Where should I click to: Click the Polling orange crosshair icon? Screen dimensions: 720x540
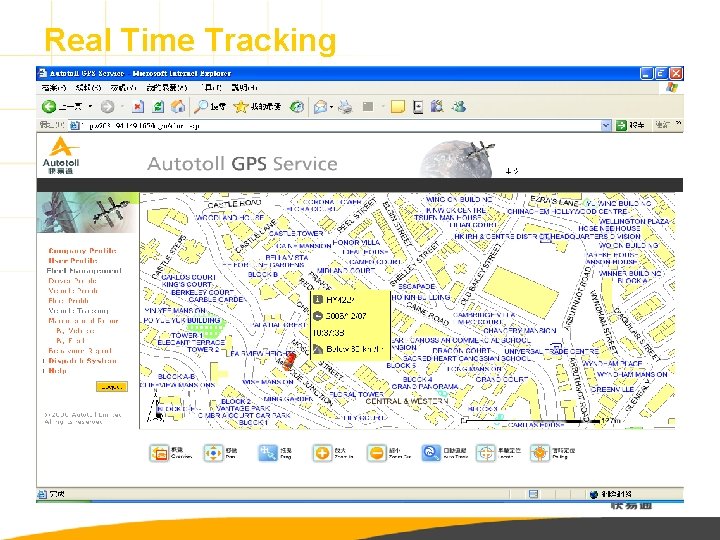(540, 453)
